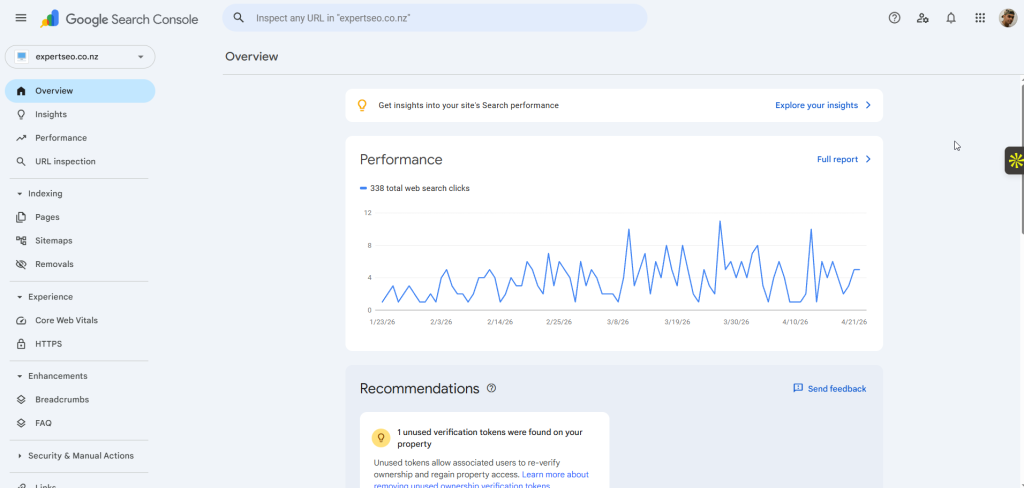The height and width of the screenshot is (488, 1024).
Task: Click Send feedback link
Action: (x=837, y=389)
